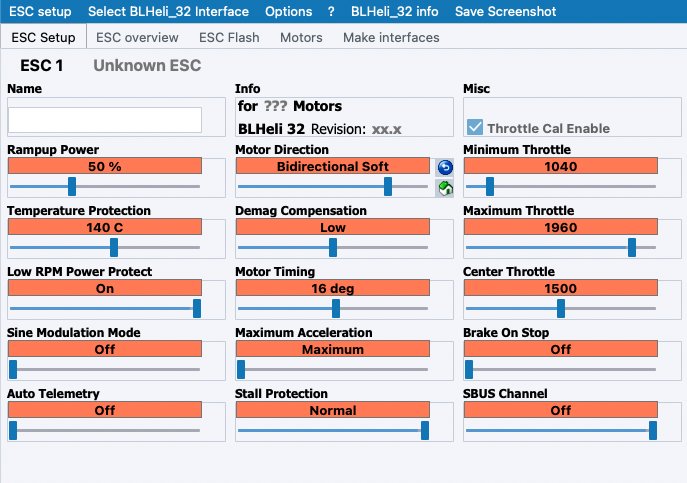
Task: Open the BLHeli_32 info menu
Action: tap(394, 11)
